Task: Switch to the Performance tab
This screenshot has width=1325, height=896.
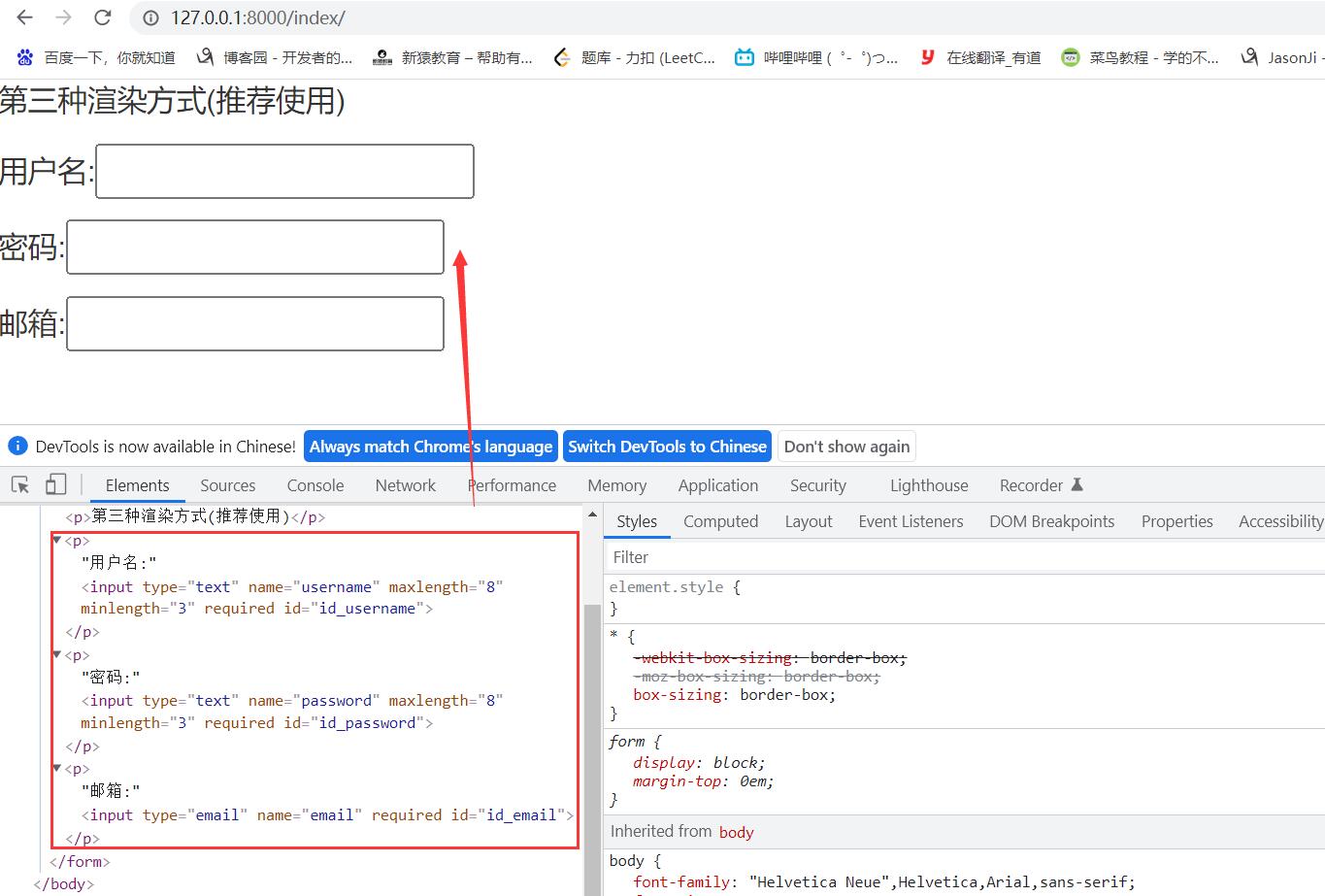Action: coord(513,485)
